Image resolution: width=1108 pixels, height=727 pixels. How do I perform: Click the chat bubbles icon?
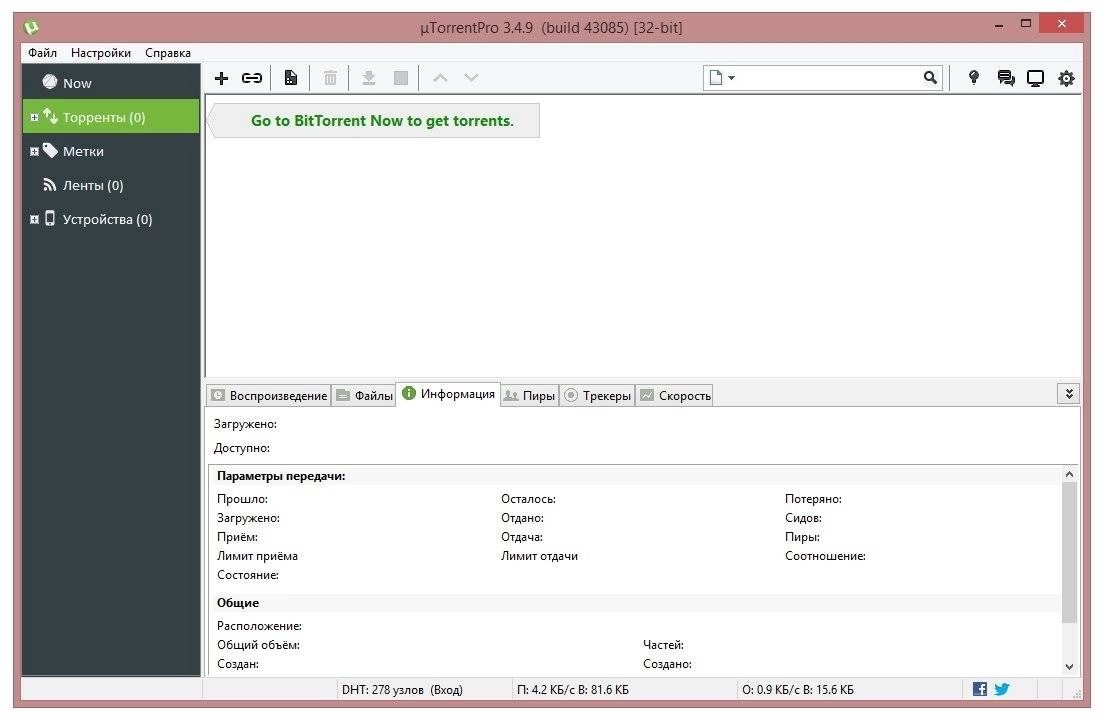(1006, 78)
